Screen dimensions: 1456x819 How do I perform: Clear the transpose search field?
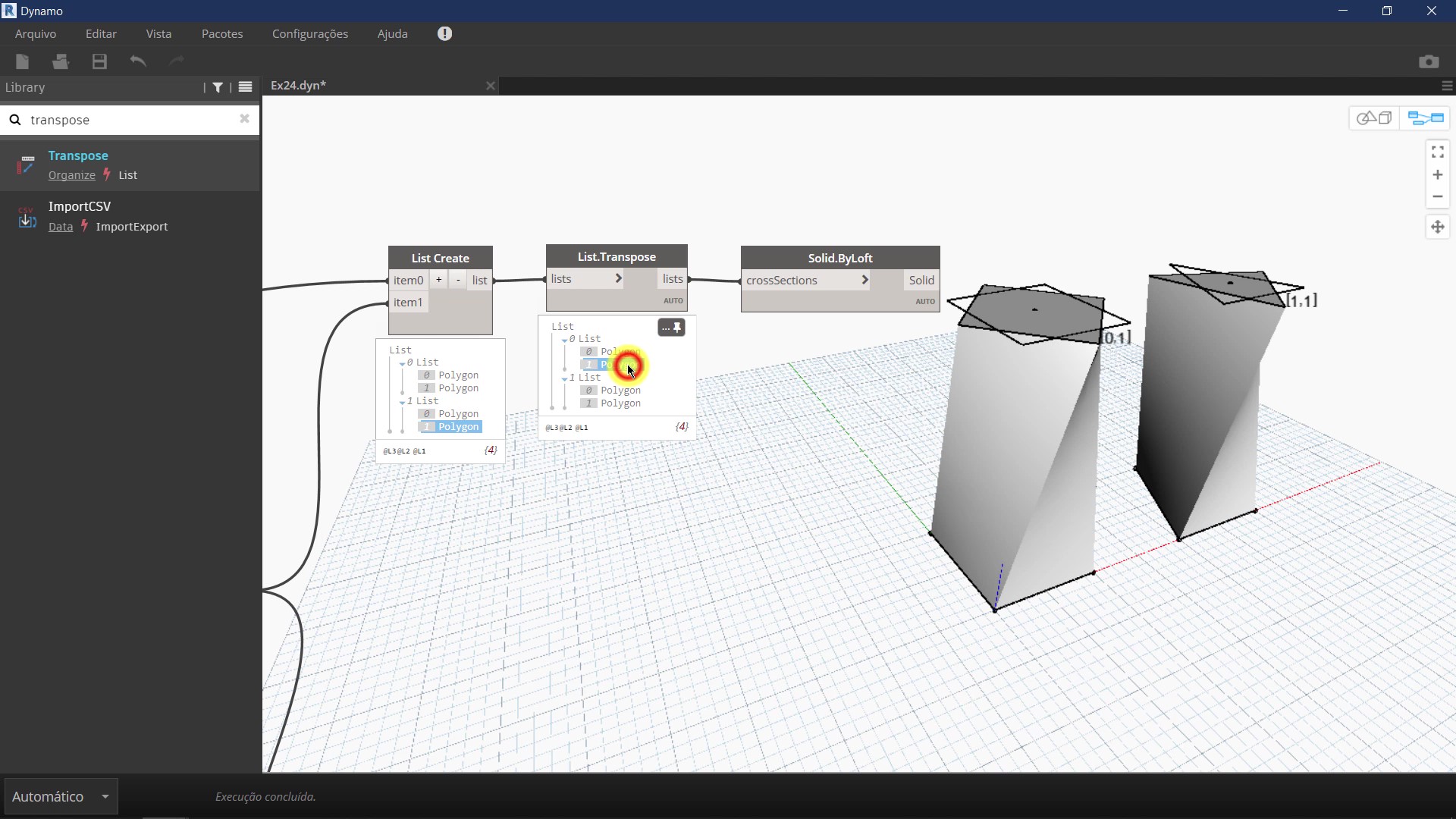click(x=243, y=119)
